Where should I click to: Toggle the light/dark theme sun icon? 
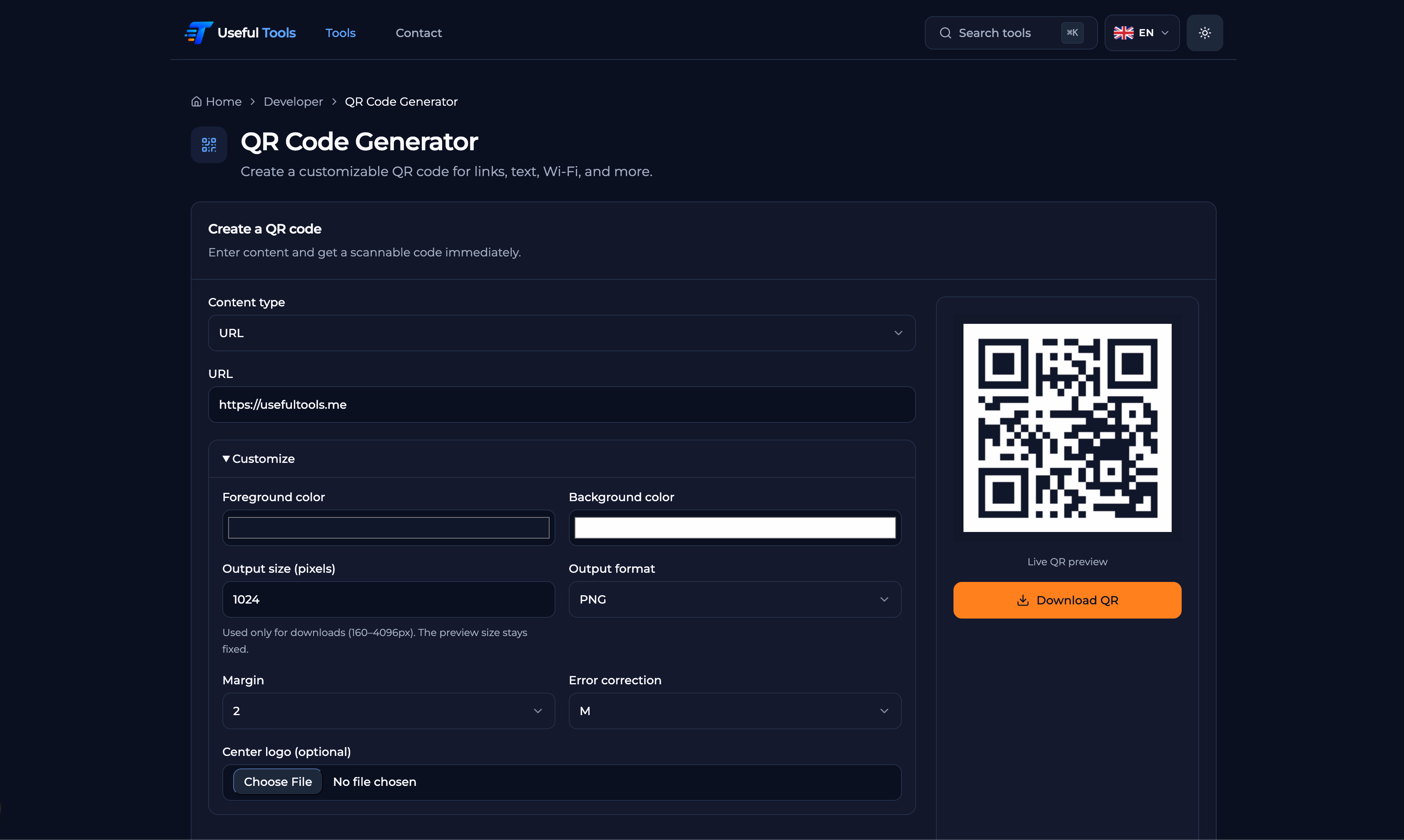pos(1205,33)
